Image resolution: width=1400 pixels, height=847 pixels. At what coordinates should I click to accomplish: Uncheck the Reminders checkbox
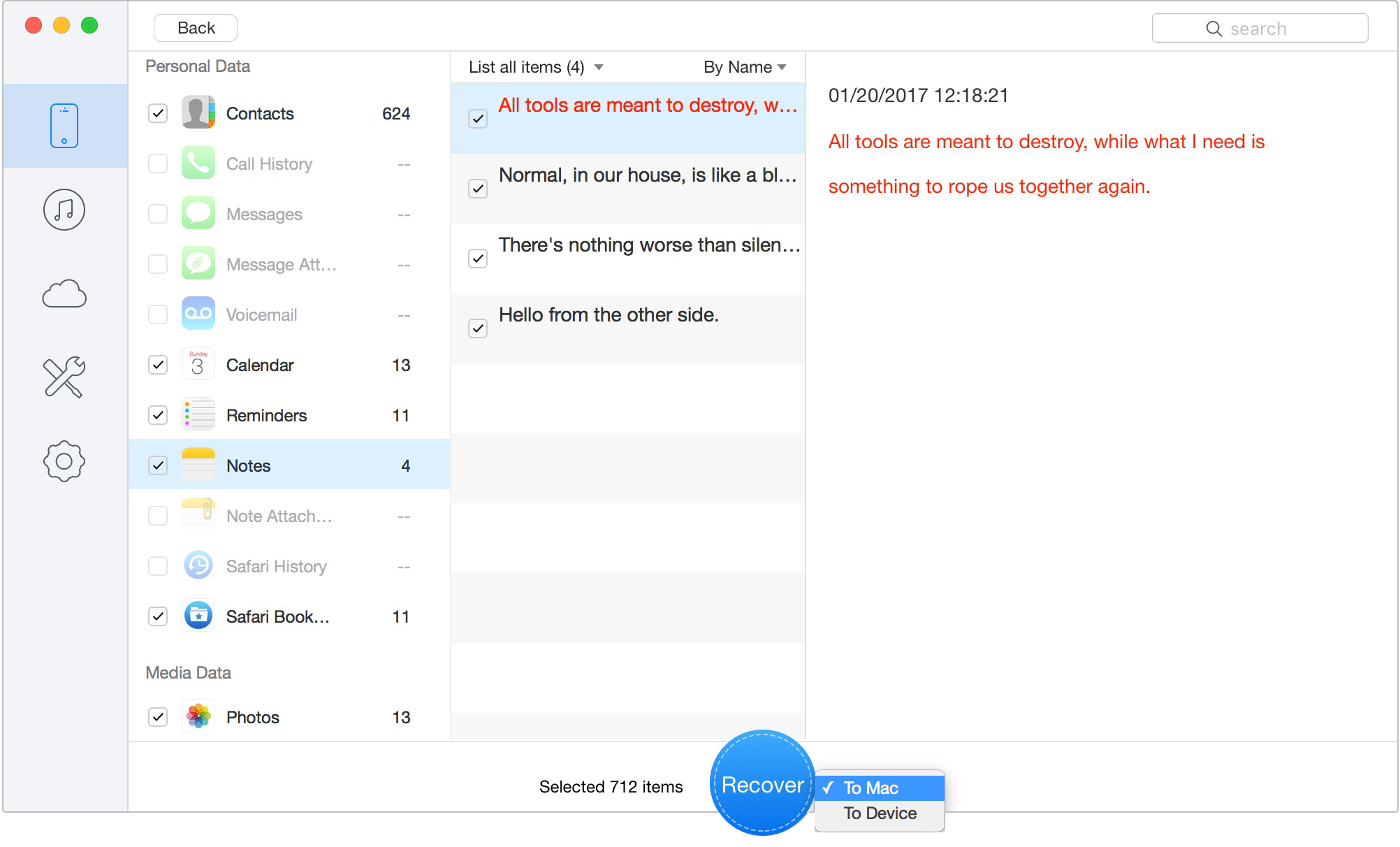click(158, 415)
